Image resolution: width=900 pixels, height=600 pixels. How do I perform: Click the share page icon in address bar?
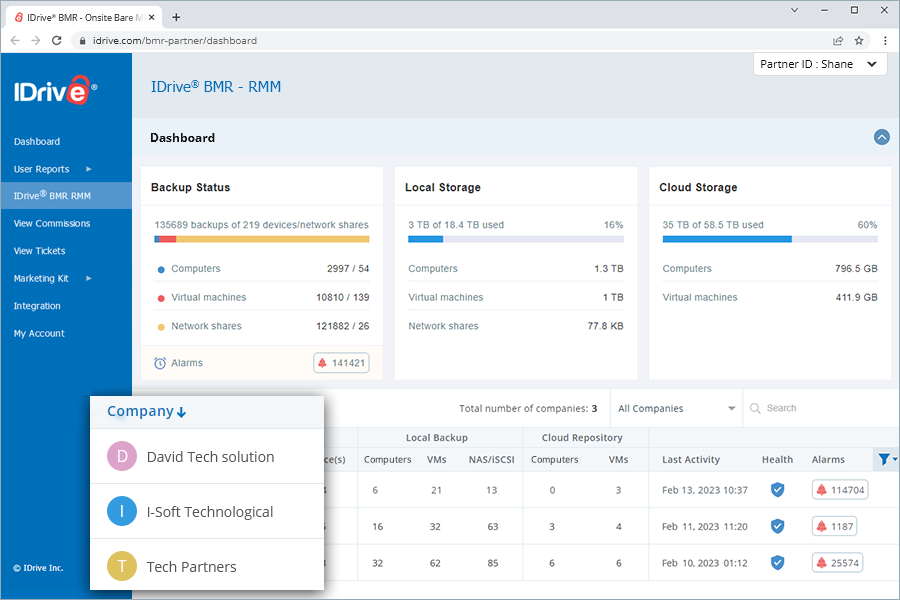[838, 40]
